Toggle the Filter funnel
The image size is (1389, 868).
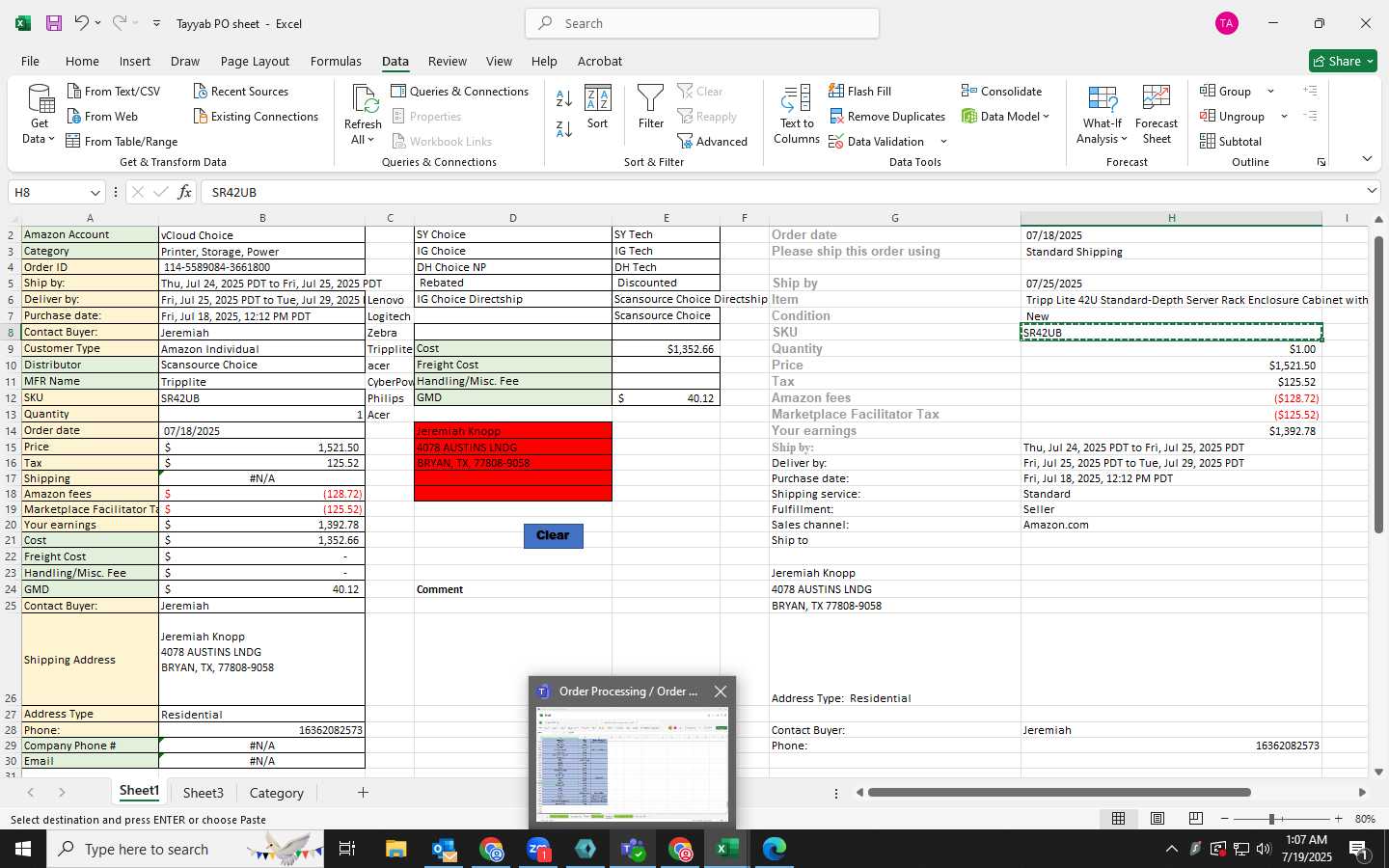(651, 107)
